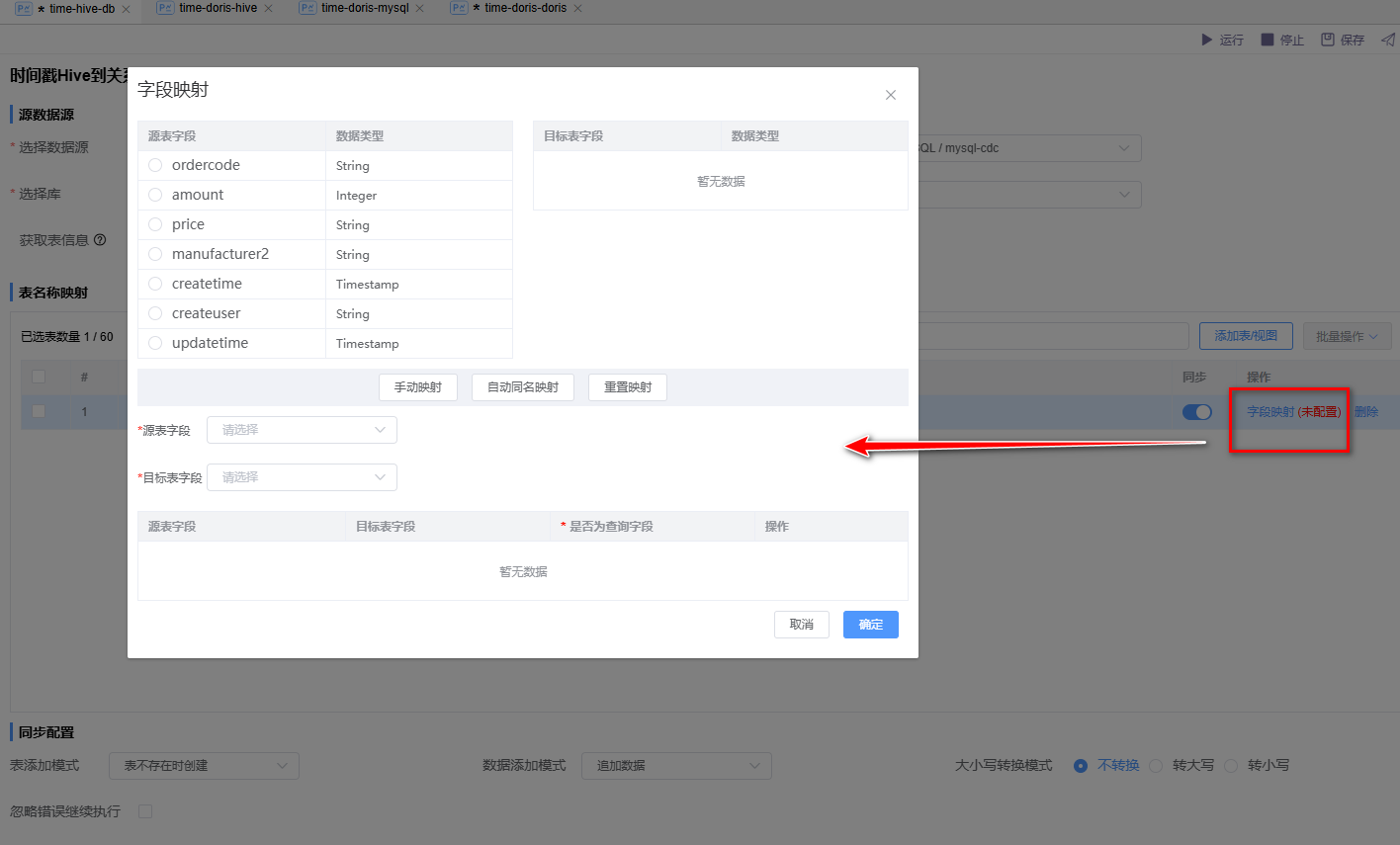Select the ordercode radio button
The width and height of the screenshot is (1400, 845).
pyautogui.click(x=155, y=165)
